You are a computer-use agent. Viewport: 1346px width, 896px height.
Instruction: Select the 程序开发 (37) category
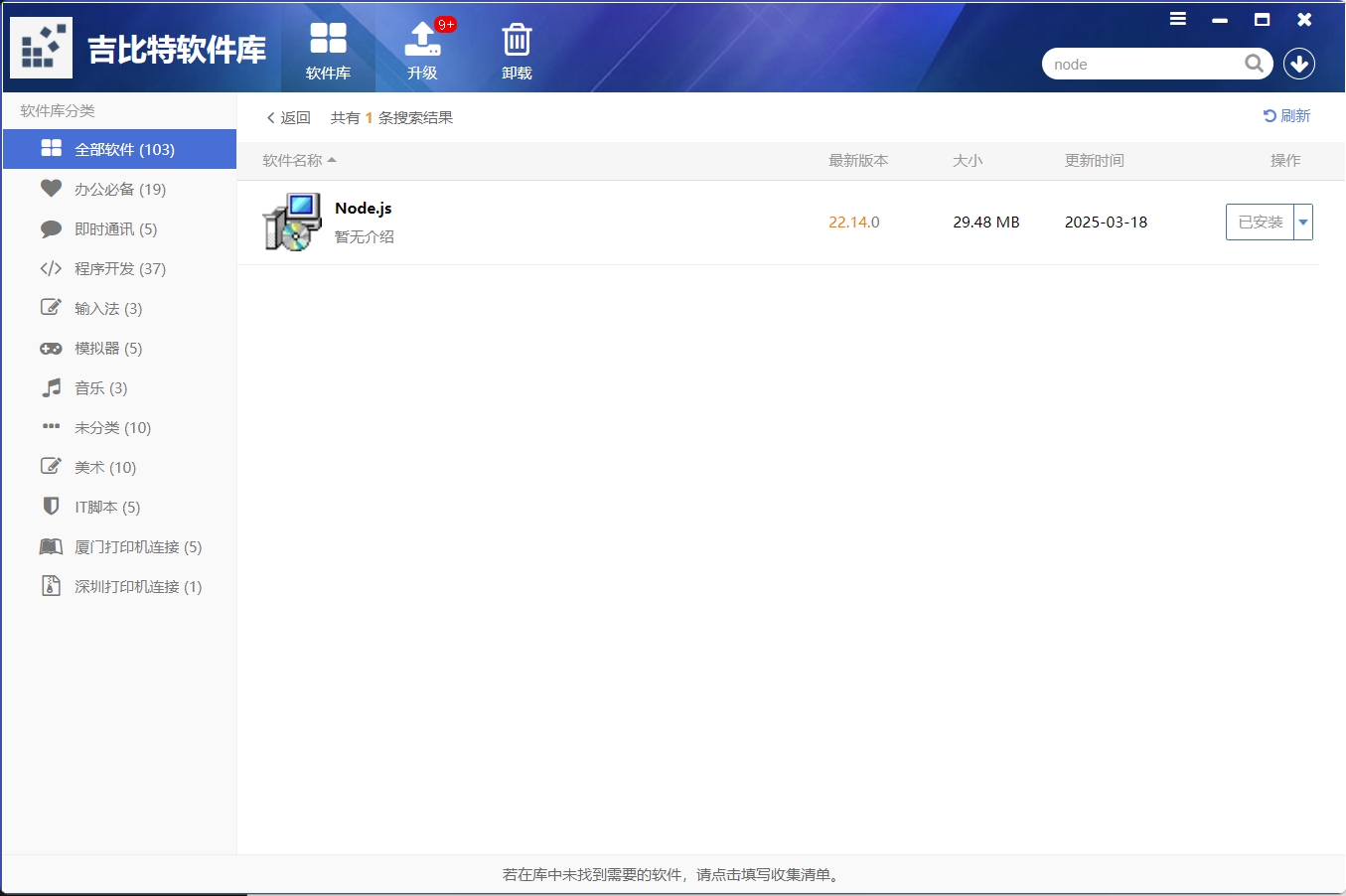point(119,269)
